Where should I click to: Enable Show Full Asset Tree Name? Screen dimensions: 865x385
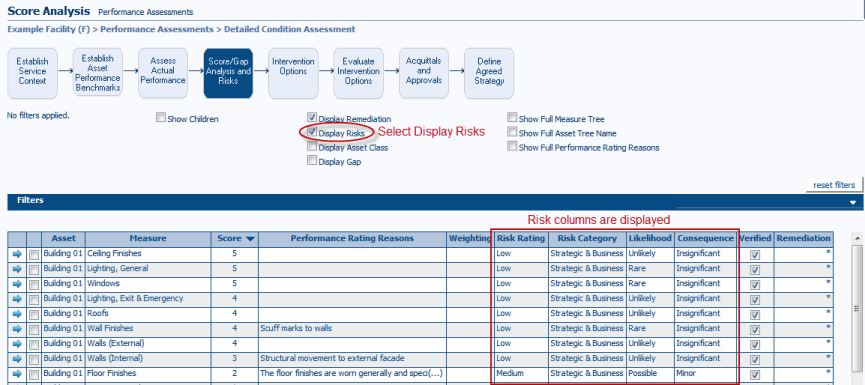[512, 132]
